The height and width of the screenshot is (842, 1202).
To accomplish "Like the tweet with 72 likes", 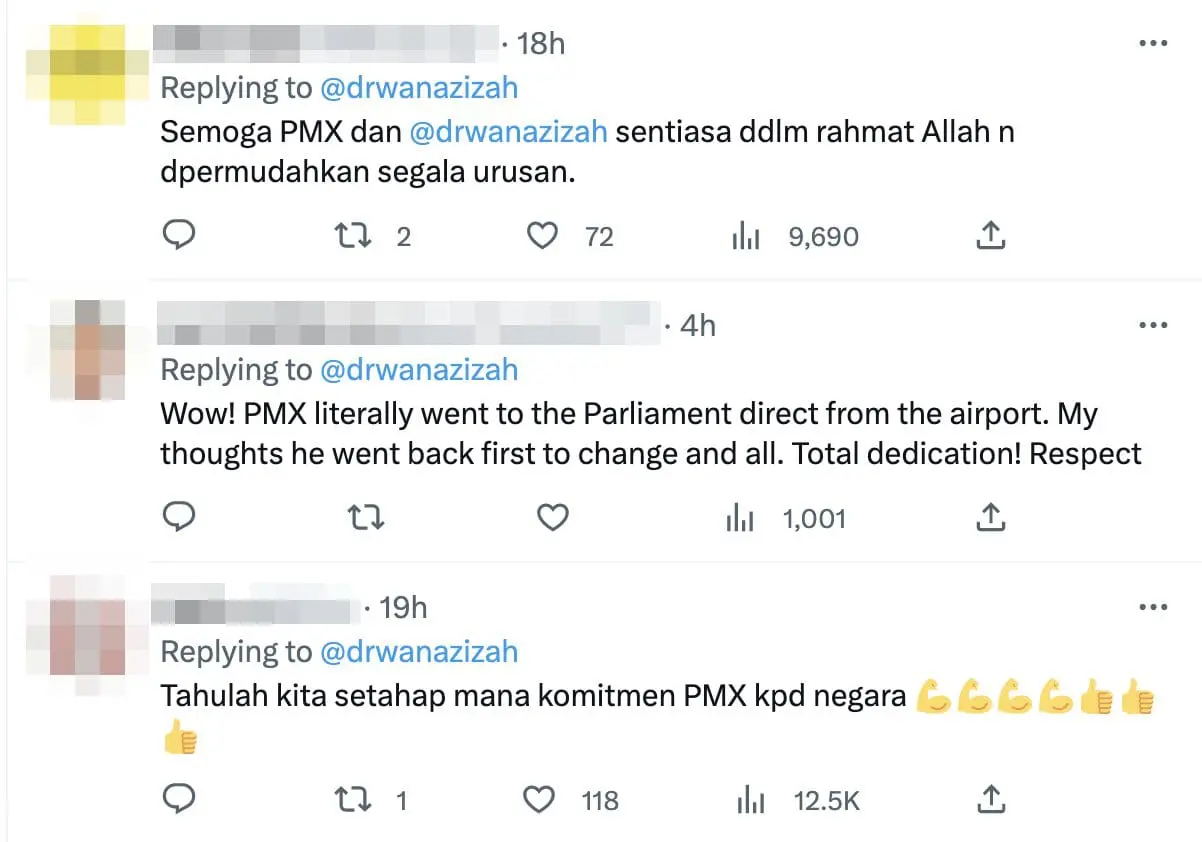I will tap(542, 236).
